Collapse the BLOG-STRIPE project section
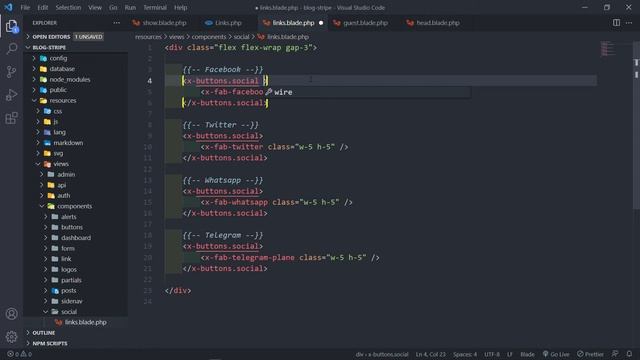Image resolution: width=640 pixels, height=360 pixels. (x=75, y=47)
